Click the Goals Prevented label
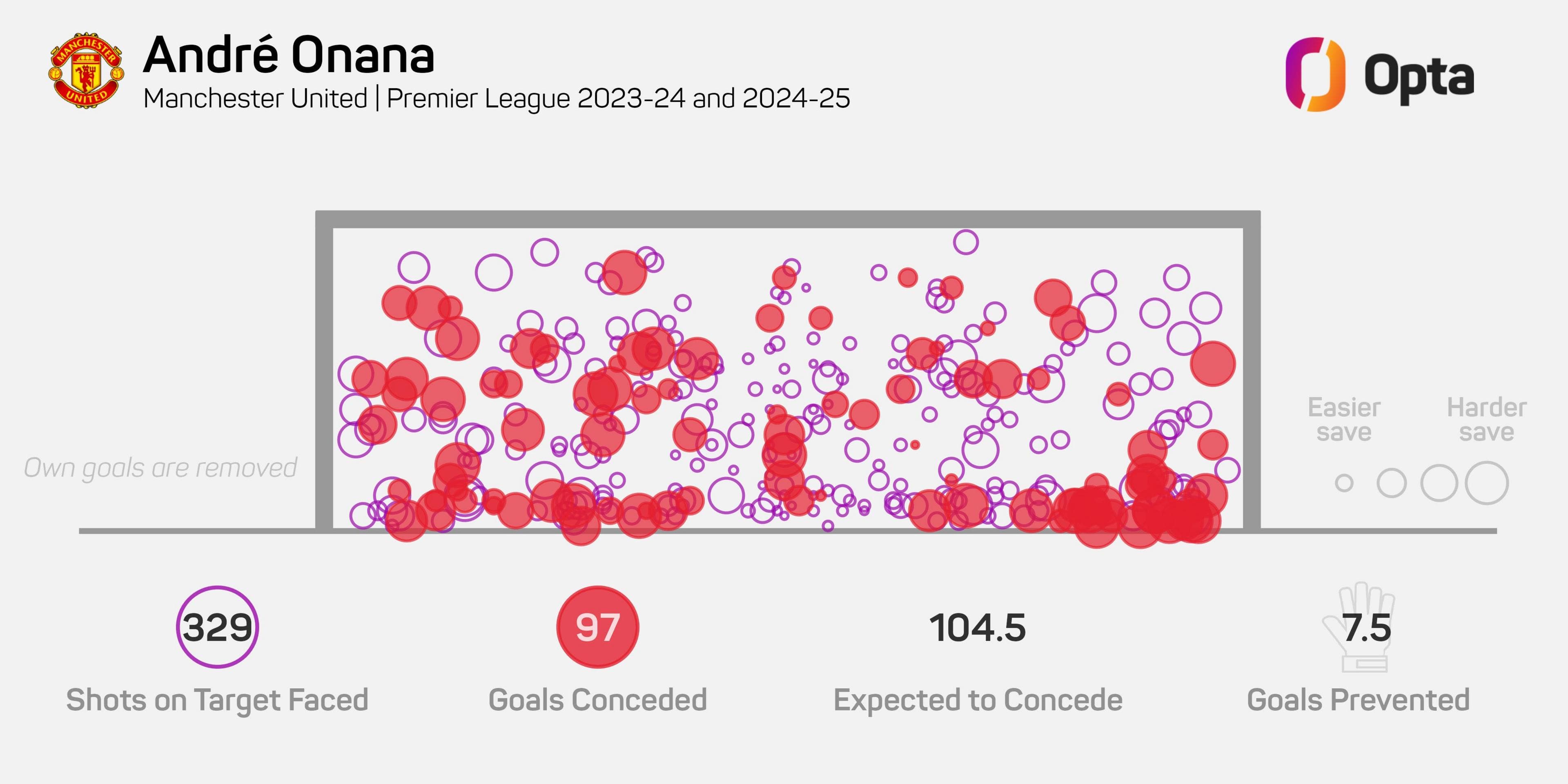Viewport: 1568px width, 784px height. click(x=1359, y=700)
